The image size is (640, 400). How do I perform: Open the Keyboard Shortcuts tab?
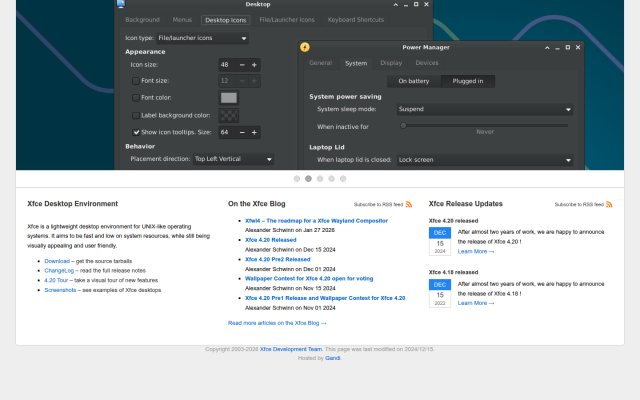pos(356,20)
